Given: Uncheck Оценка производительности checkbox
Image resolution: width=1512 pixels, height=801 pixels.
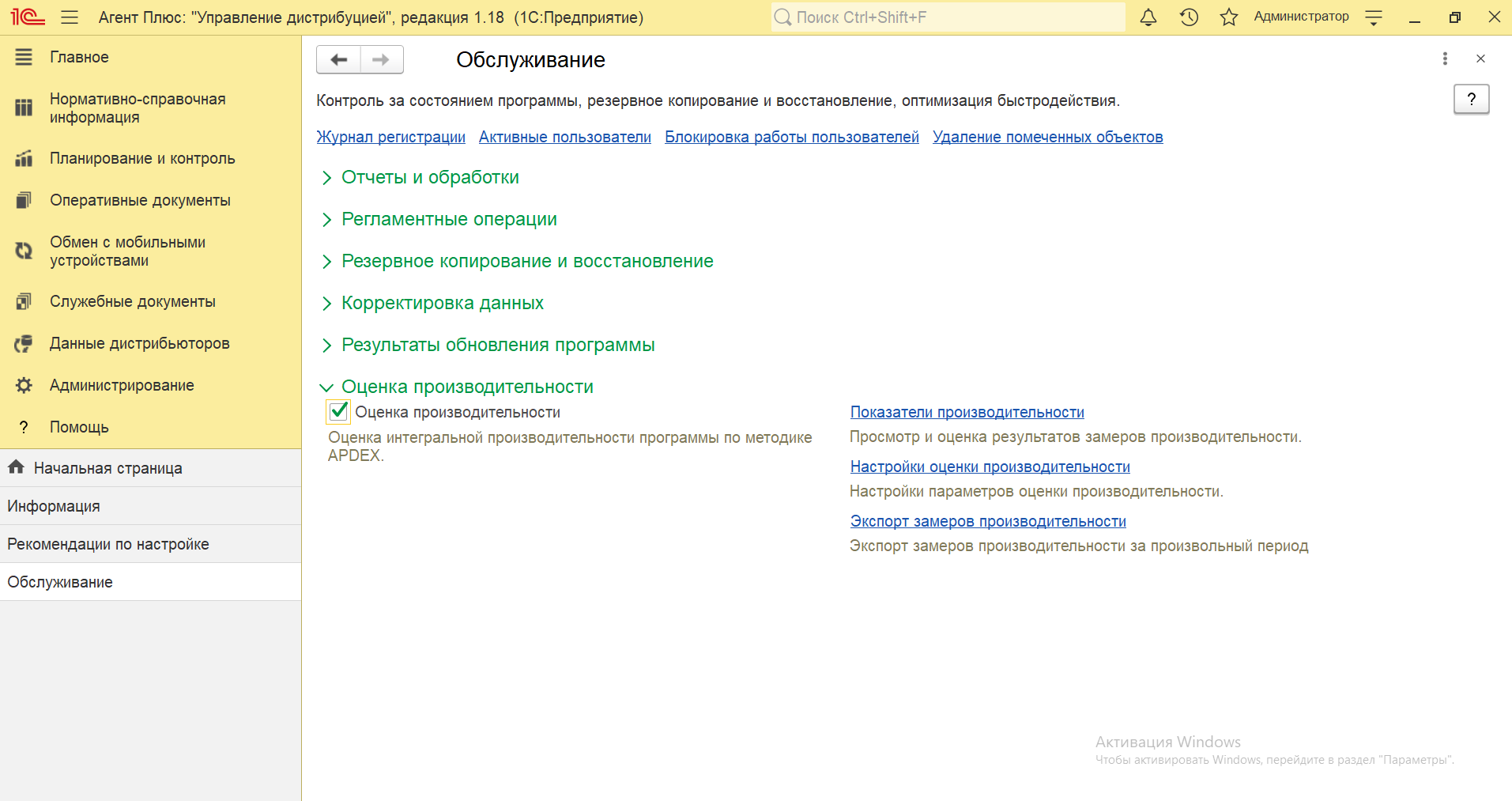Looking at the screenshot, I should [x=338, y=411].
